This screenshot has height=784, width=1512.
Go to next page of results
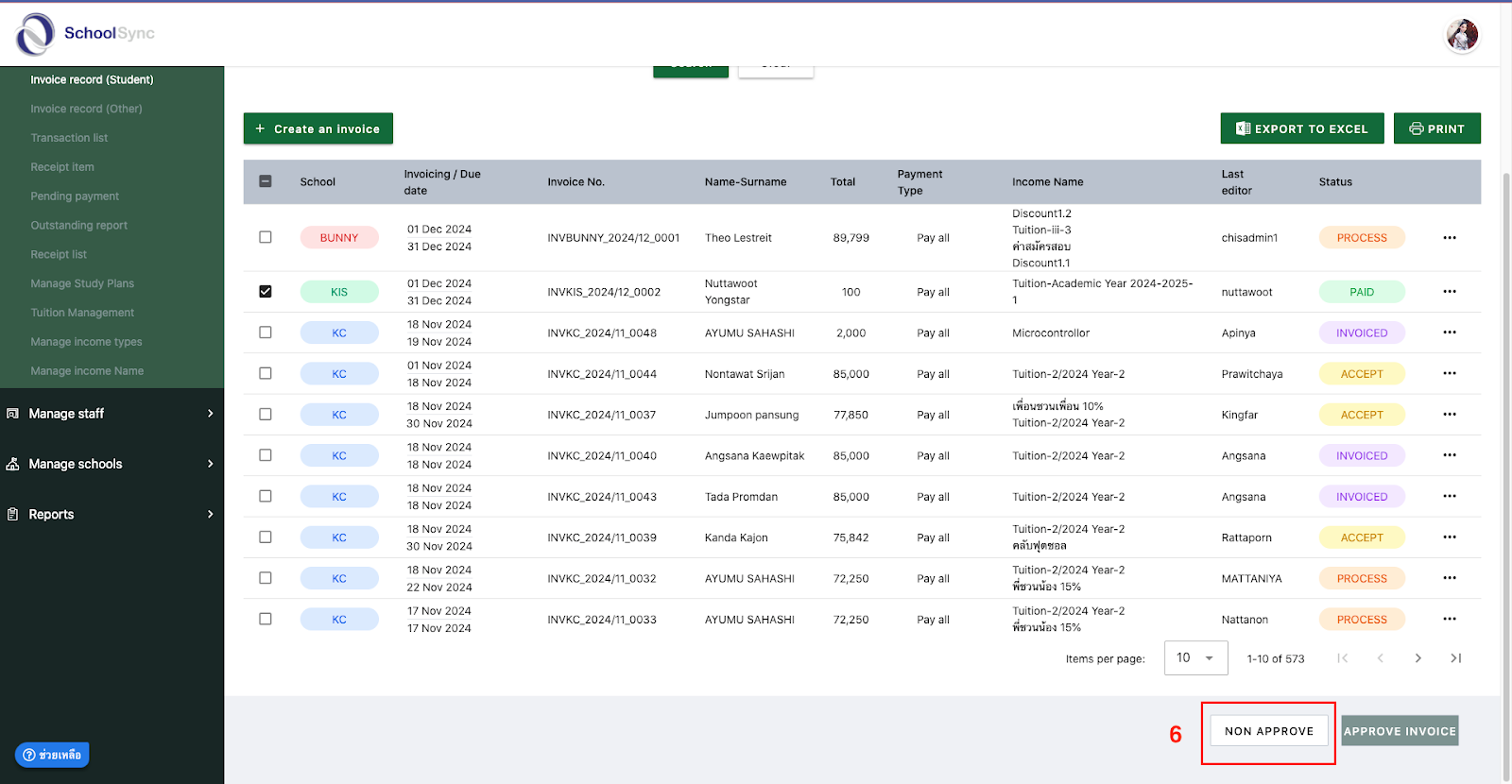(1417, 658)
